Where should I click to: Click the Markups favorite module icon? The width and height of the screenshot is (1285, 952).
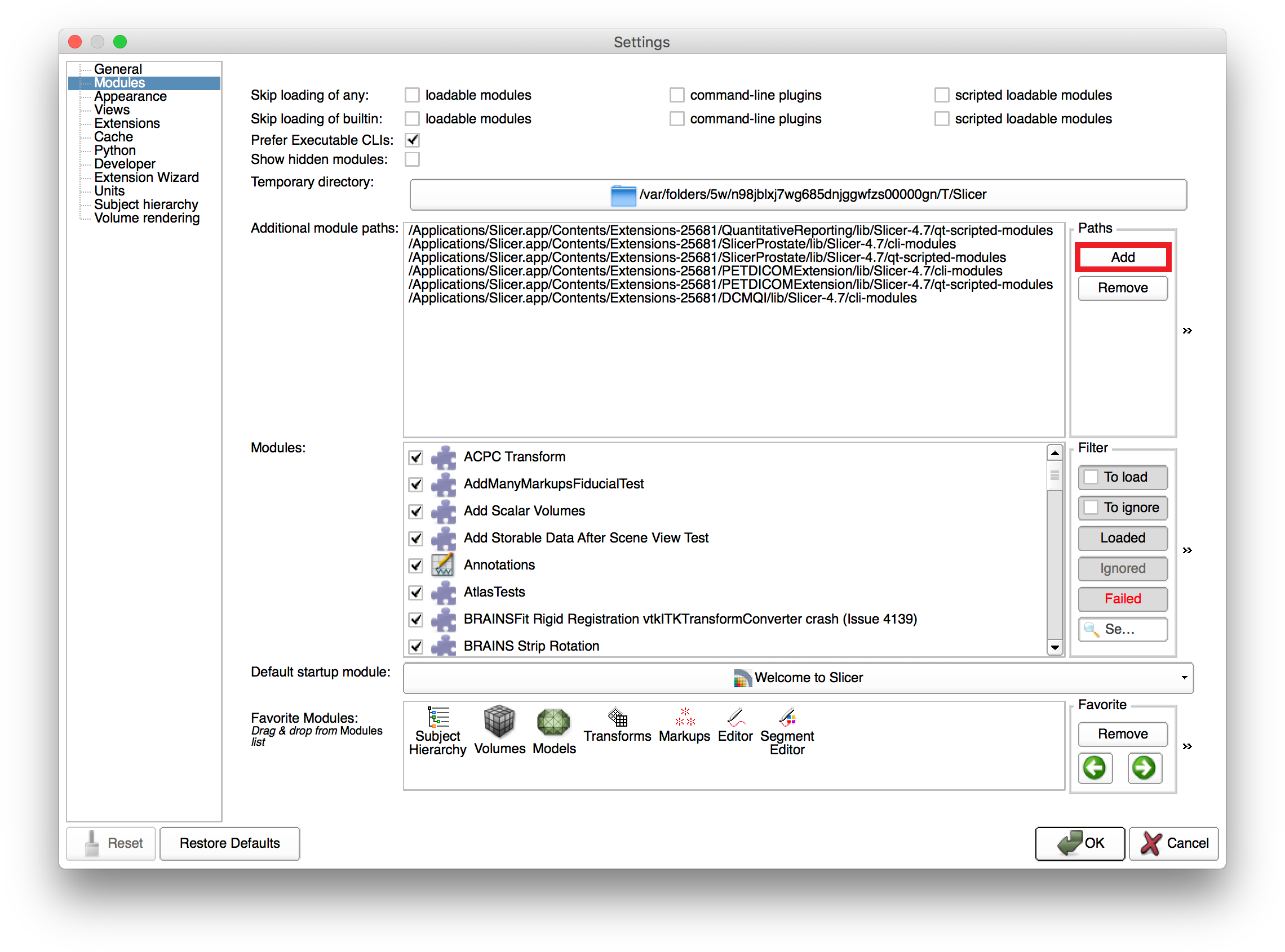tap(685, 718)
